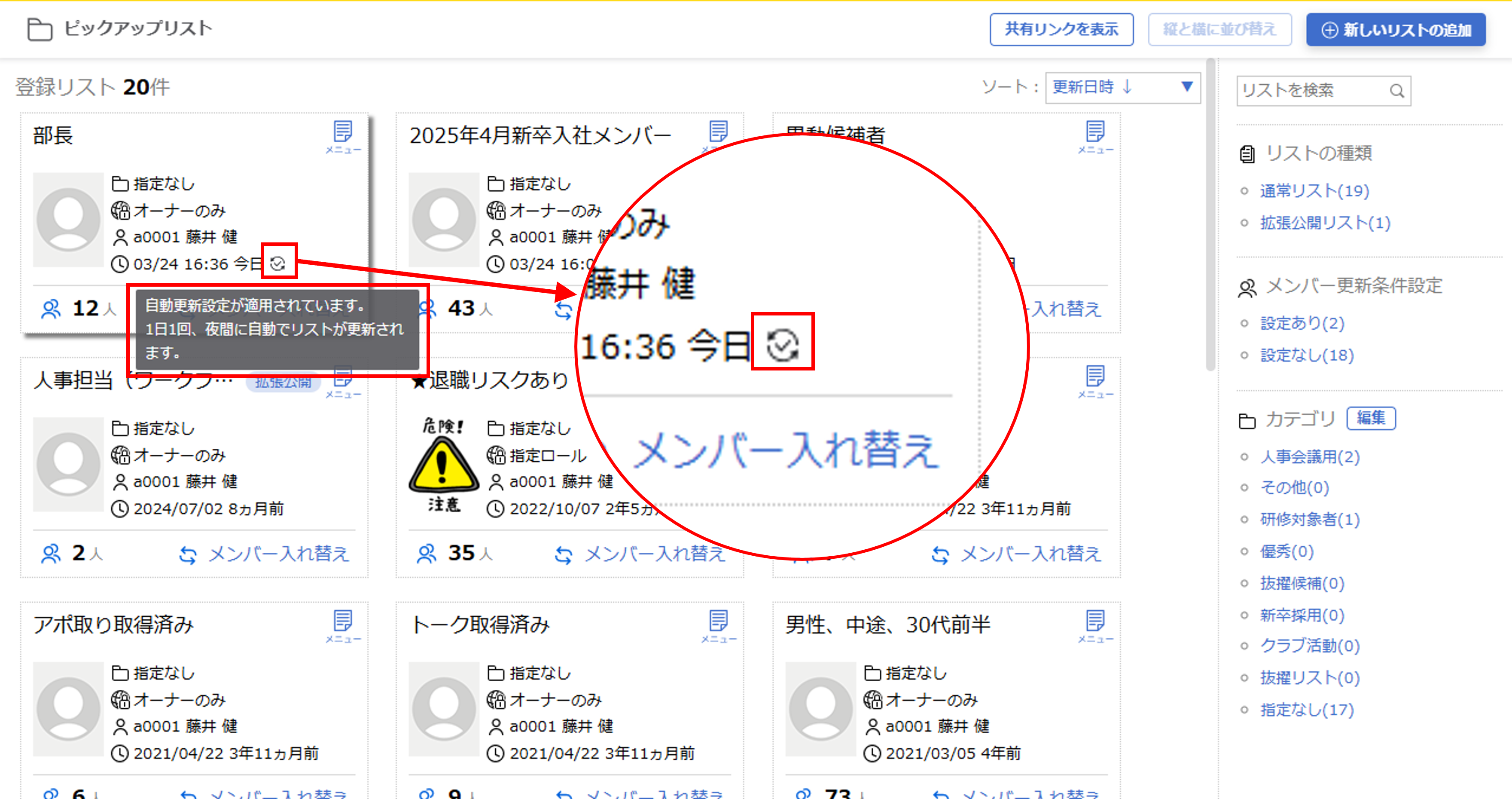This screenshot has width=1512, height=799.
Task: Filter by 拡張公開リスト(1)
Action: point(1325,223)
